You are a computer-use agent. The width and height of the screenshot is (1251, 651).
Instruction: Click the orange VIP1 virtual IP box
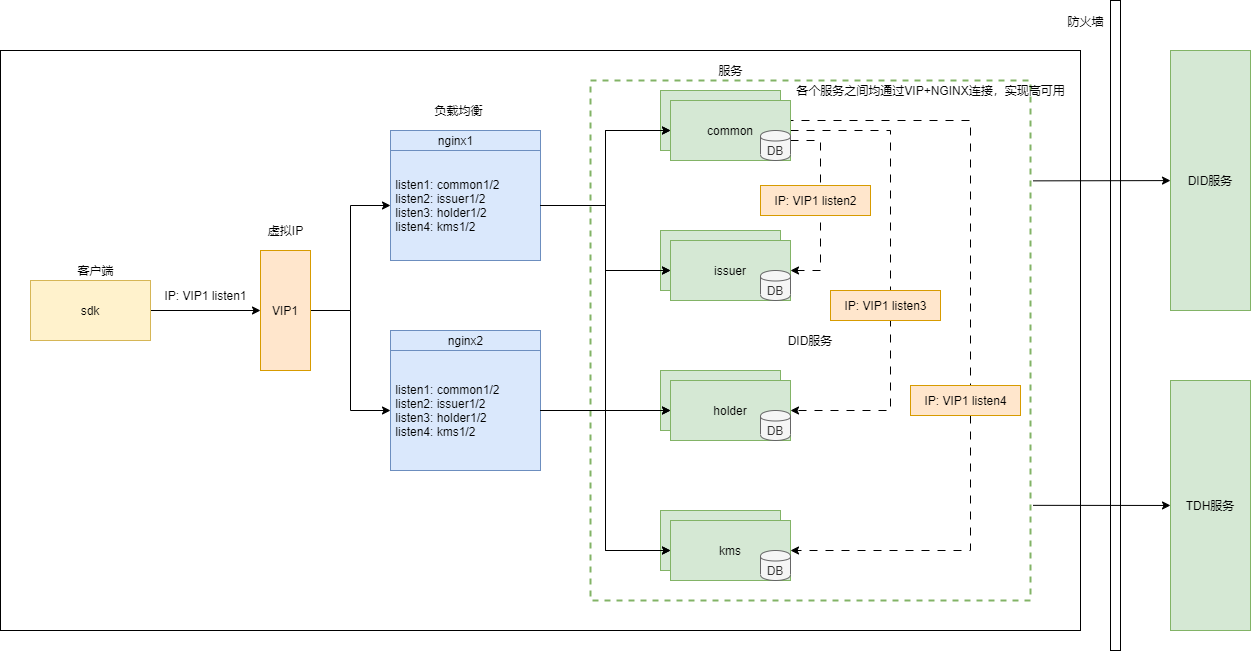[x=285, y=310]
